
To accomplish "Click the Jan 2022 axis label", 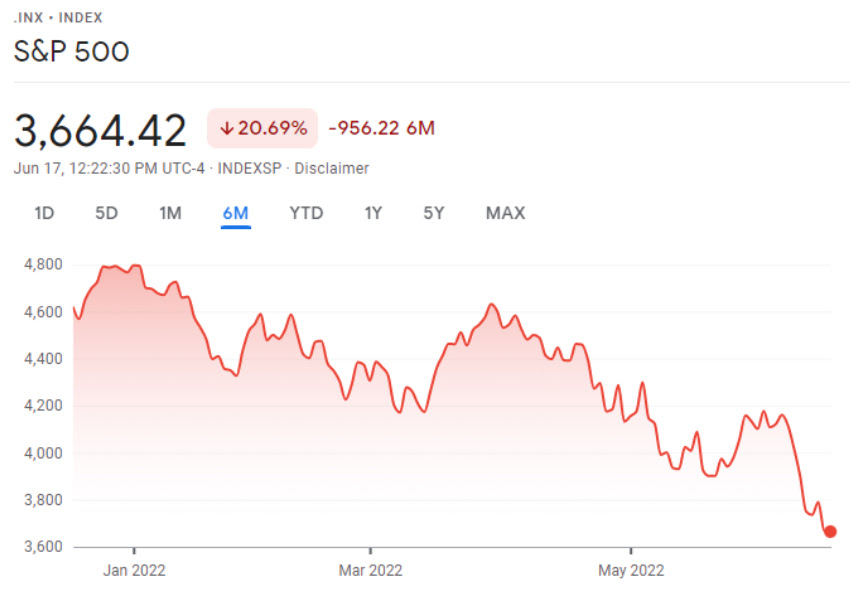I will pos(134,571).
